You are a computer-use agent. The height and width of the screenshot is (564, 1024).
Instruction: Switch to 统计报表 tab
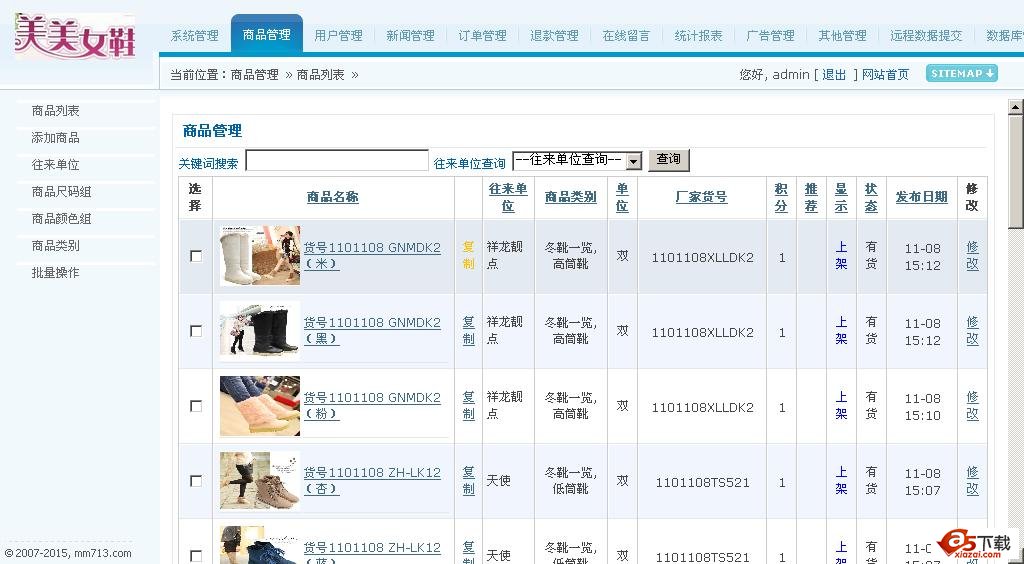pyautogui.click(x=698, y=35)
